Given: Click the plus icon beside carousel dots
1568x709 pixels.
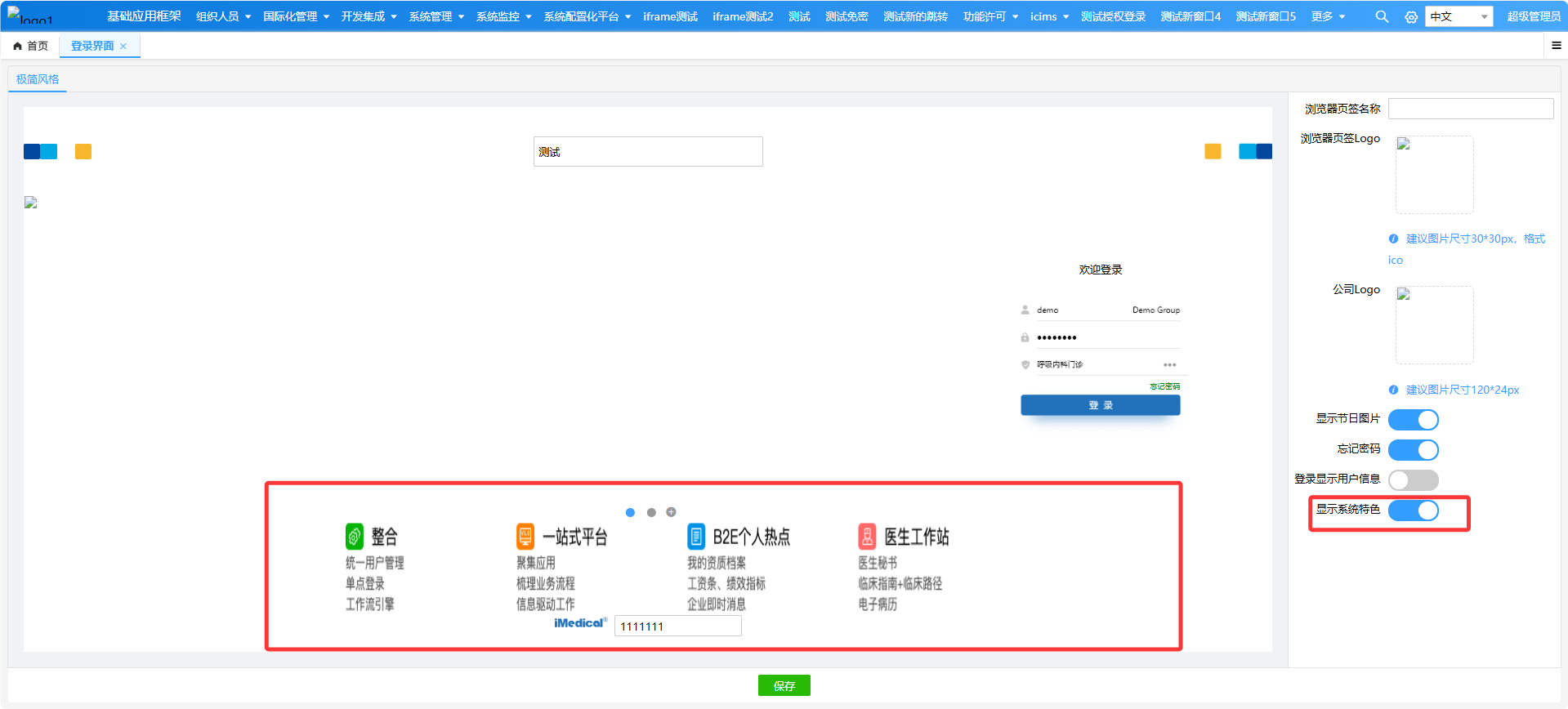Looking at the screenshot, I should click(671, 512).
